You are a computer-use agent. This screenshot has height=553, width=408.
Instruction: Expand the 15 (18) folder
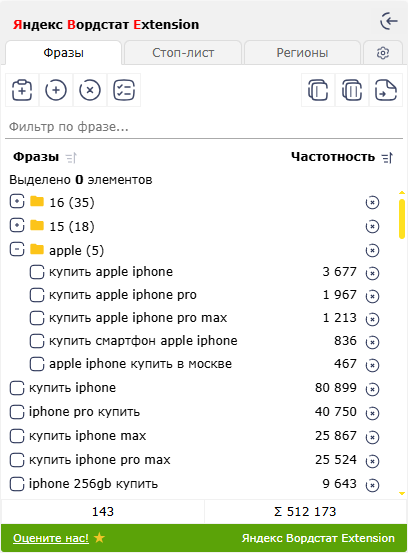[17, 226]
